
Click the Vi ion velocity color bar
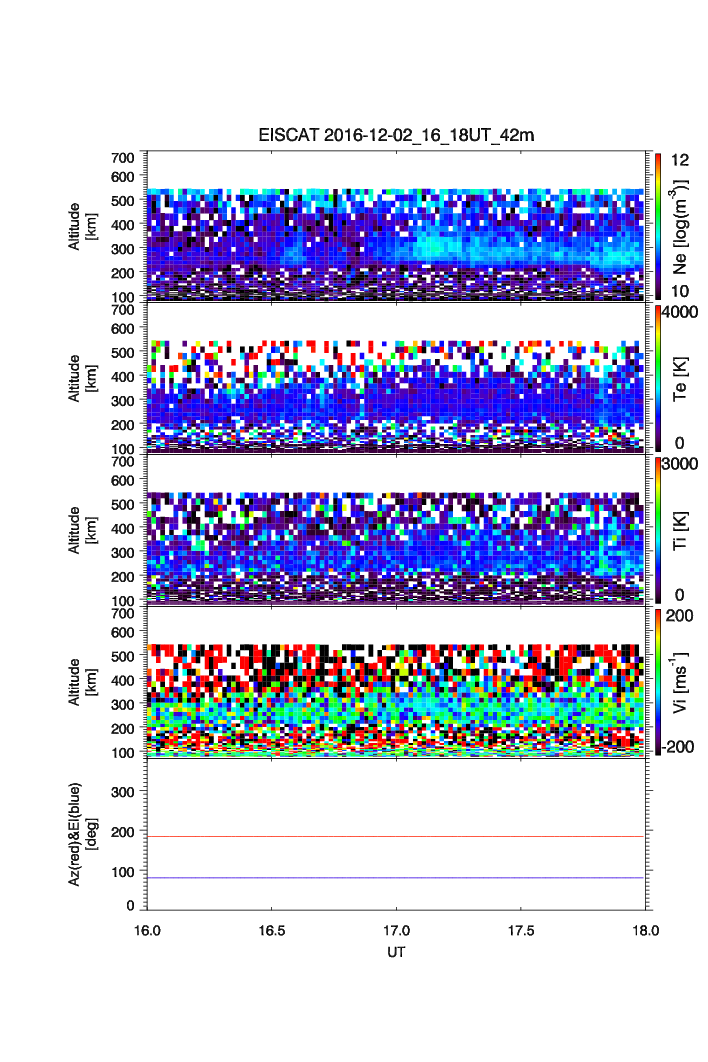tap(656, 681)
